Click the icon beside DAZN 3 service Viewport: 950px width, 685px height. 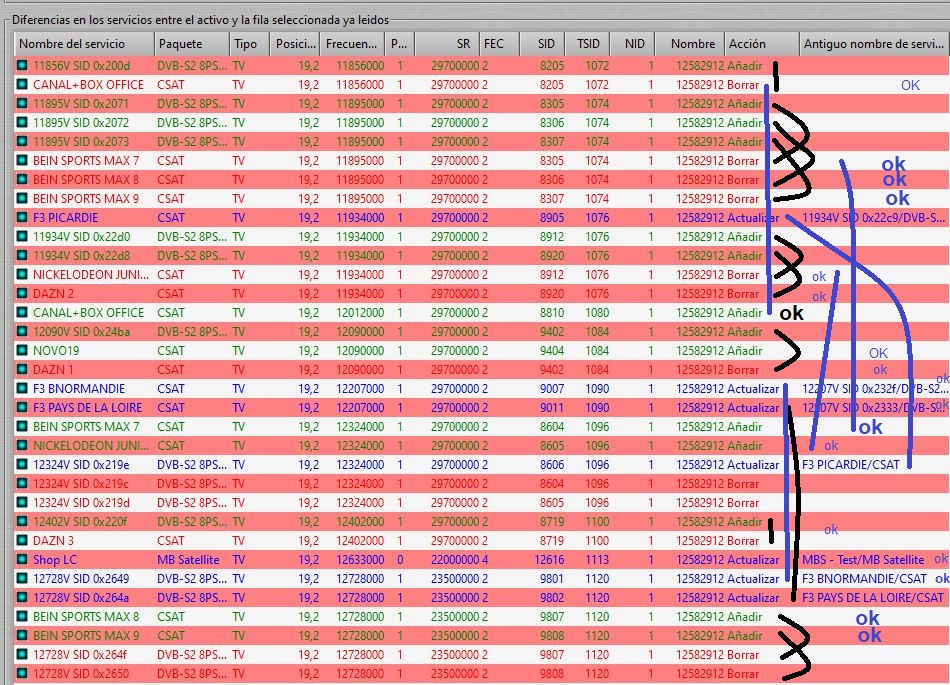click(x=22, y=540)
